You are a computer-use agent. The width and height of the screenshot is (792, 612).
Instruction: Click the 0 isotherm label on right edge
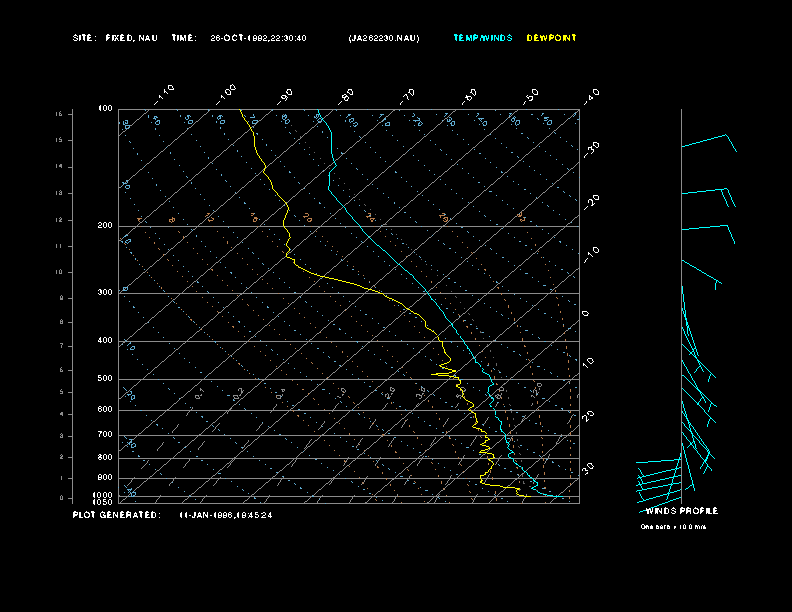pos(586,314)
